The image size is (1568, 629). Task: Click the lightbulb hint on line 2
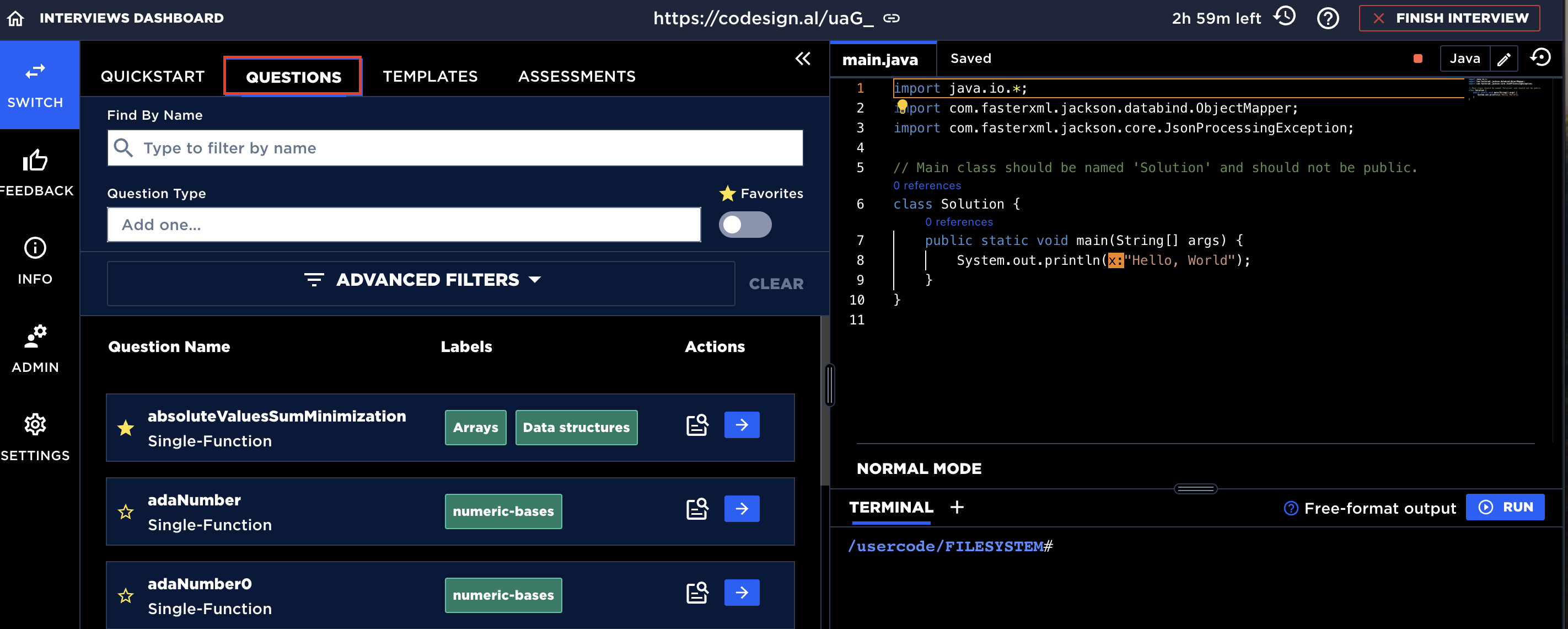tap(902, 105)
